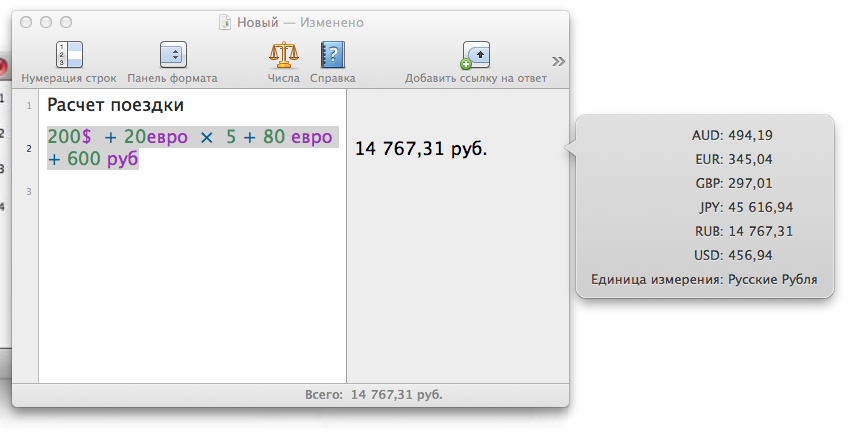Click the document proxy icon in title bar
Image resolution: width=849 pixels, height=432 pixels.
click(225, 22)
